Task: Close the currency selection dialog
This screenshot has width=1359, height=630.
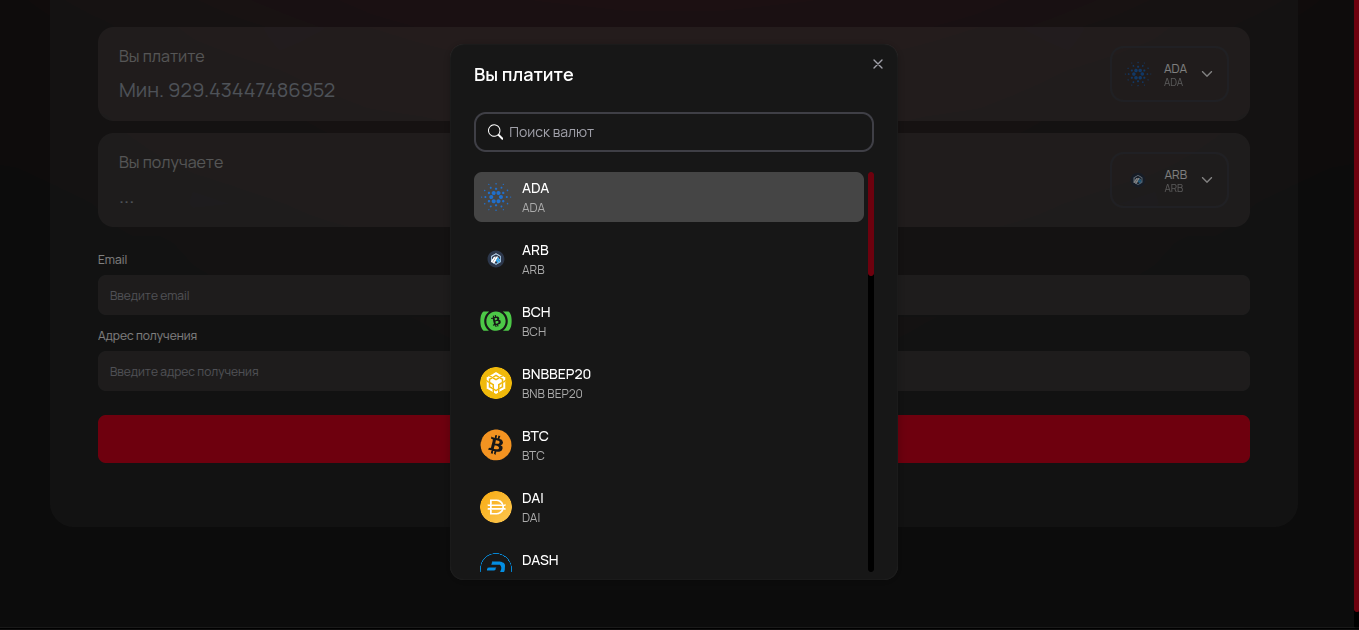Action: coord(878,64)
